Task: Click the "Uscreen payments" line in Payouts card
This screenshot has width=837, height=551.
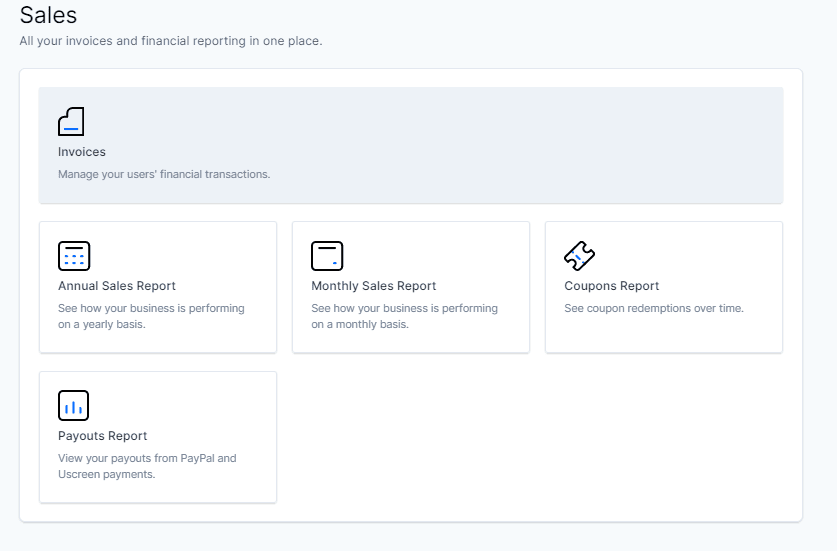Action: pos(107,475)
